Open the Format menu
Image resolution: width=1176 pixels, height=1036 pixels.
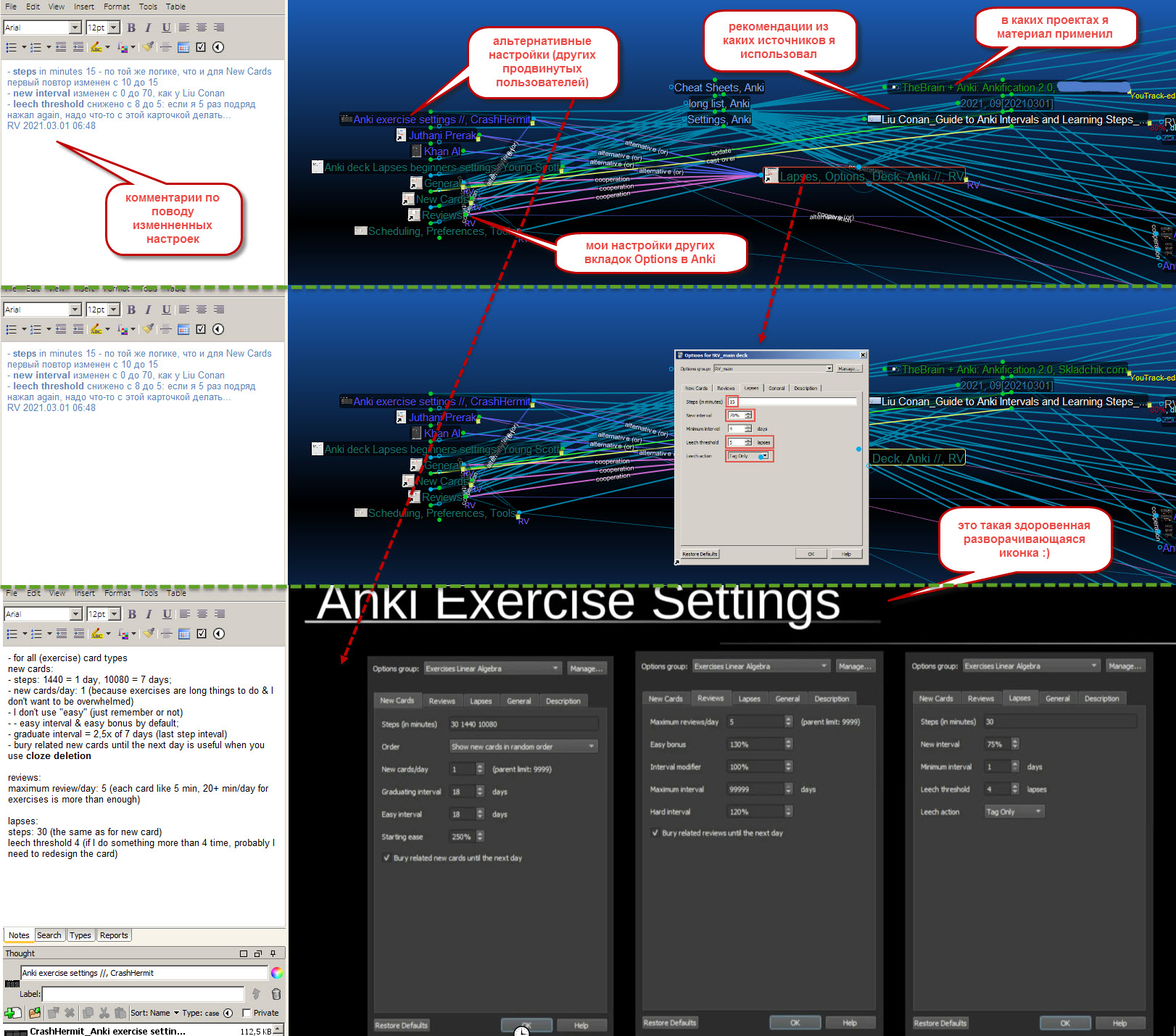pyautogui.click(x=116, y=6)
